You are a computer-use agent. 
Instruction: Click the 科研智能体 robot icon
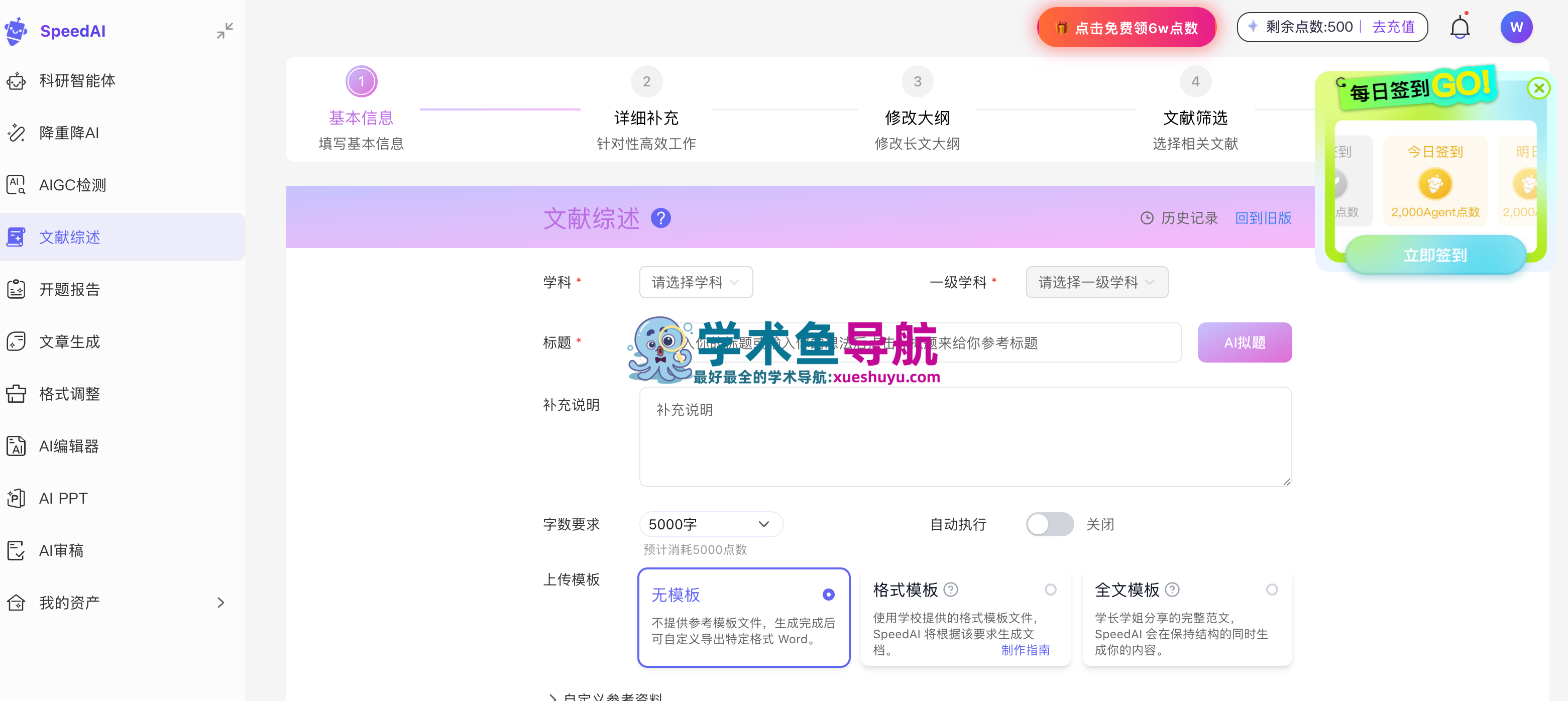click(17, 81)
